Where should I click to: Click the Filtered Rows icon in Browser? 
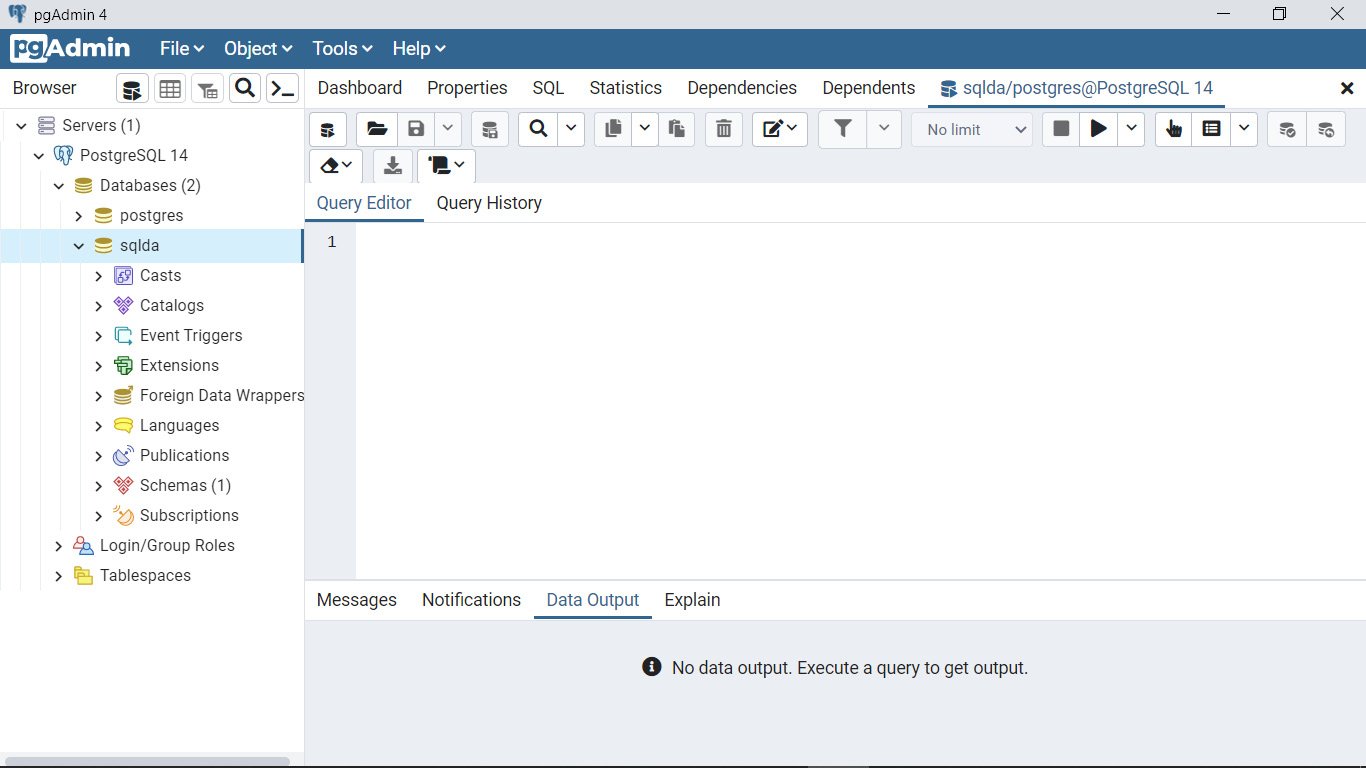(x=207, y=89)
